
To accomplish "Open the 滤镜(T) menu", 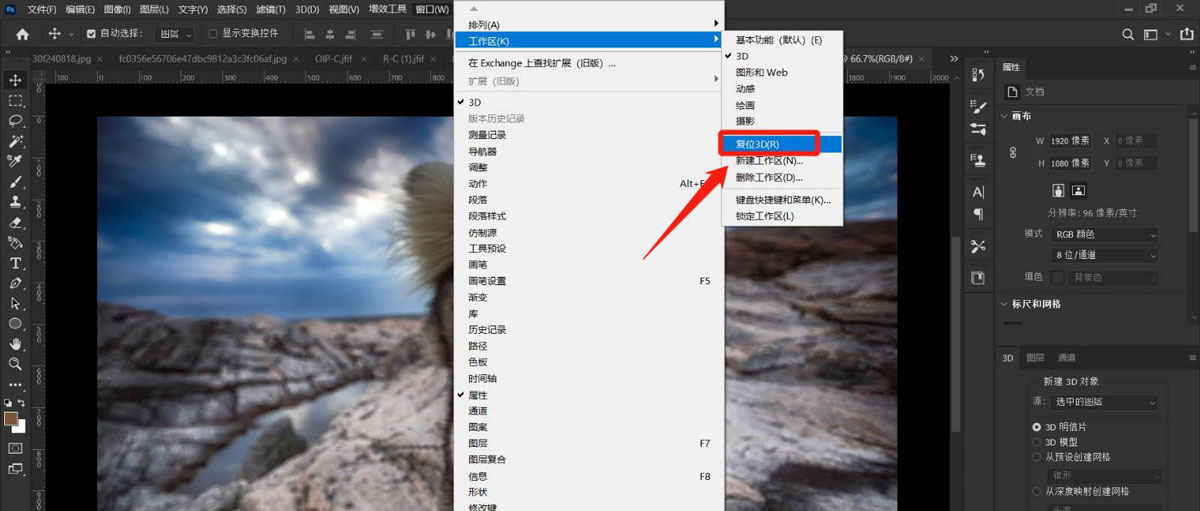I will [x=270, y=9].
